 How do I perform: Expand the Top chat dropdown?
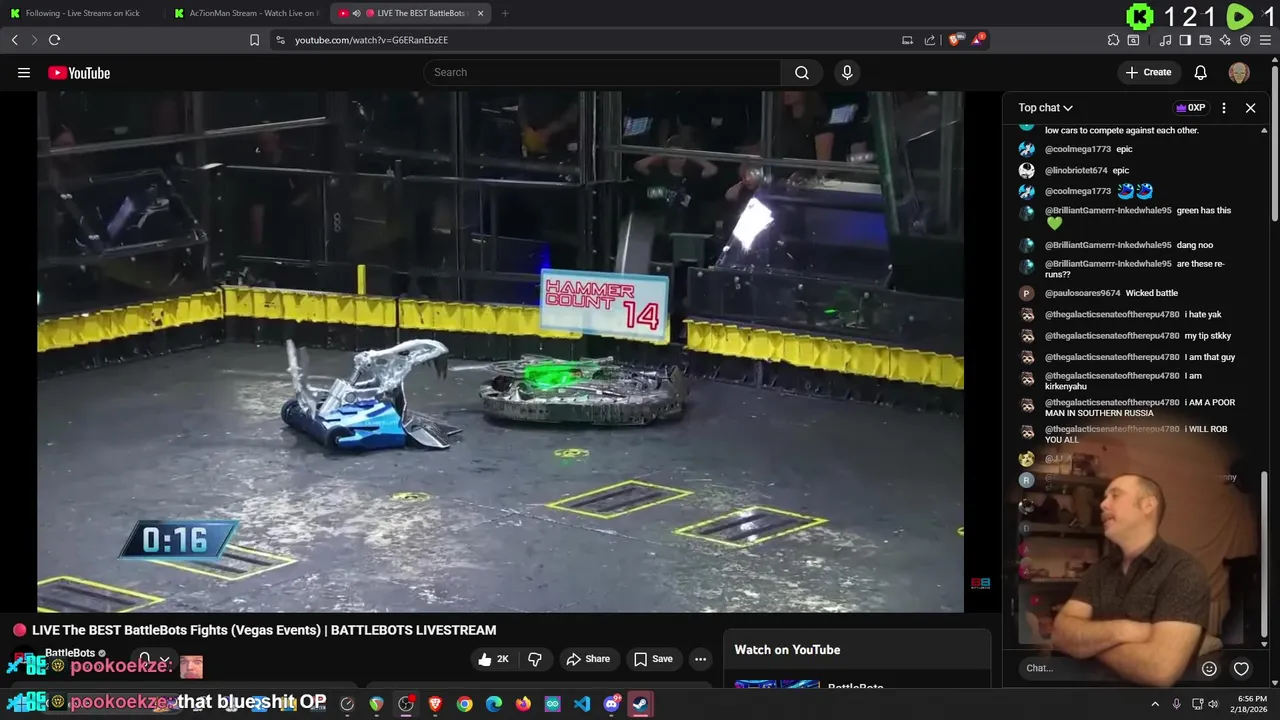pyautogui.click(x=1046, y=108)
